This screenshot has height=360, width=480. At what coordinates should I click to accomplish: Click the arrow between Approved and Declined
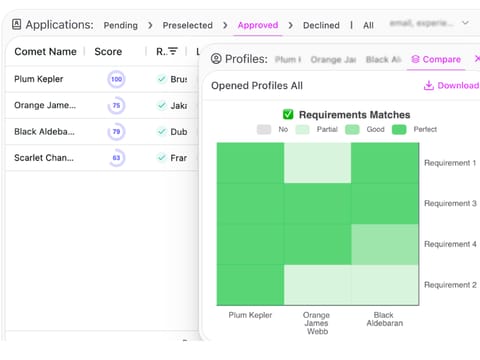coord(291,25)
